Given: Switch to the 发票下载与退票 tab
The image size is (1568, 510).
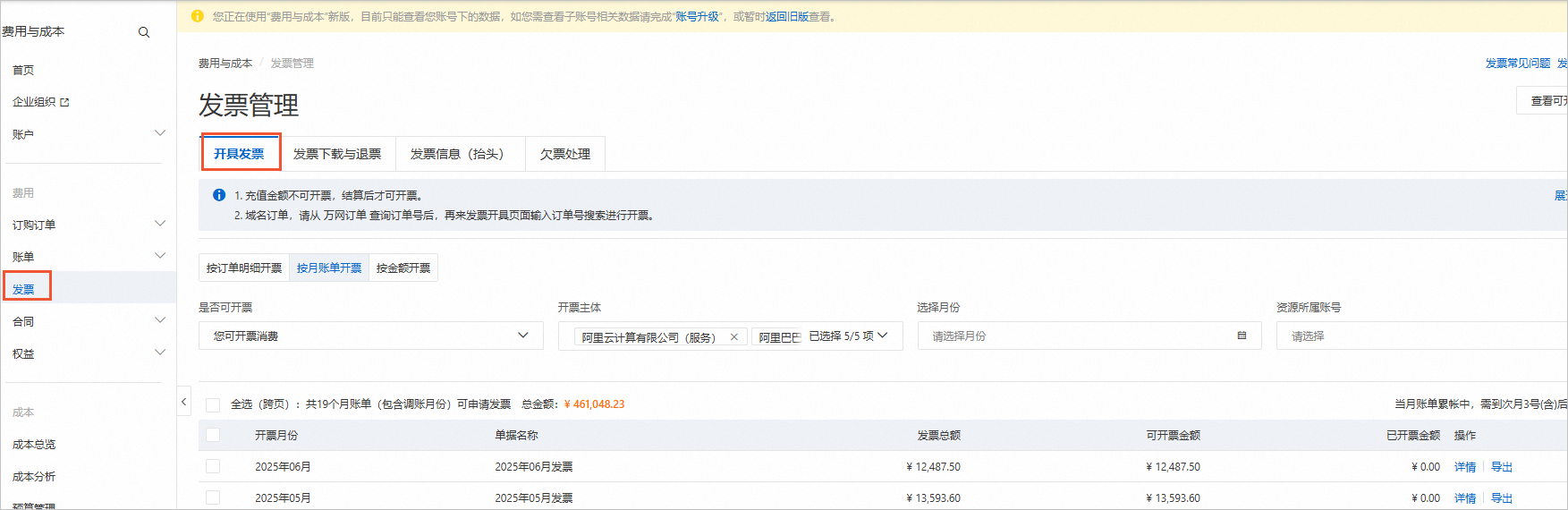Looking at the screenshot, I should [x=337, y=154].
